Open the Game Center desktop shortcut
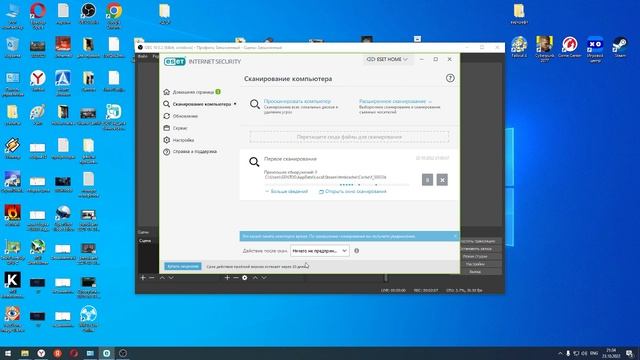Screen dimensions: 640x360 (569, 47)
